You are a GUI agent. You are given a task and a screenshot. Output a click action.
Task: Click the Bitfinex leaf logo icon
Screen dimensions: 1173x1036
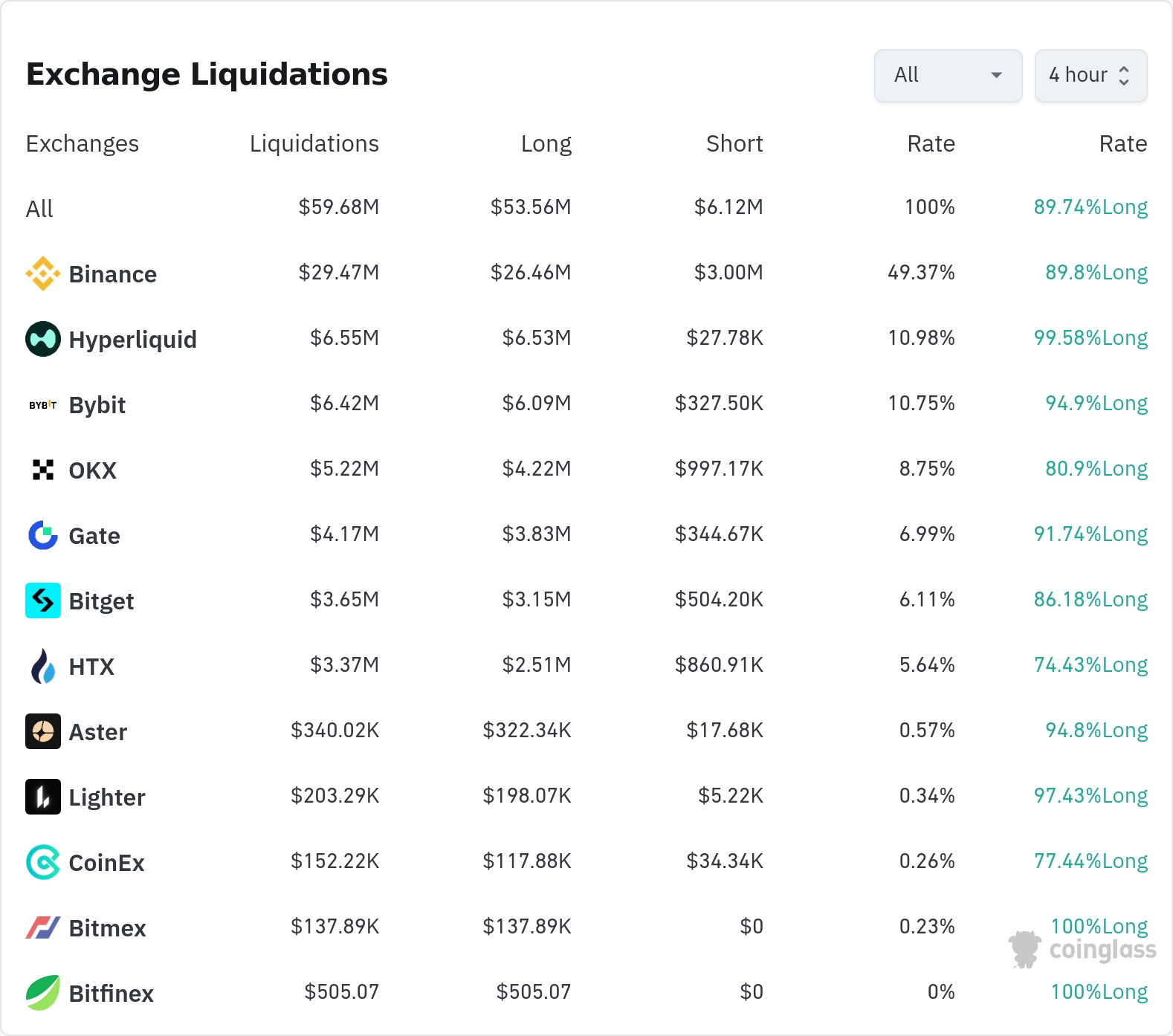coord(43,993)
